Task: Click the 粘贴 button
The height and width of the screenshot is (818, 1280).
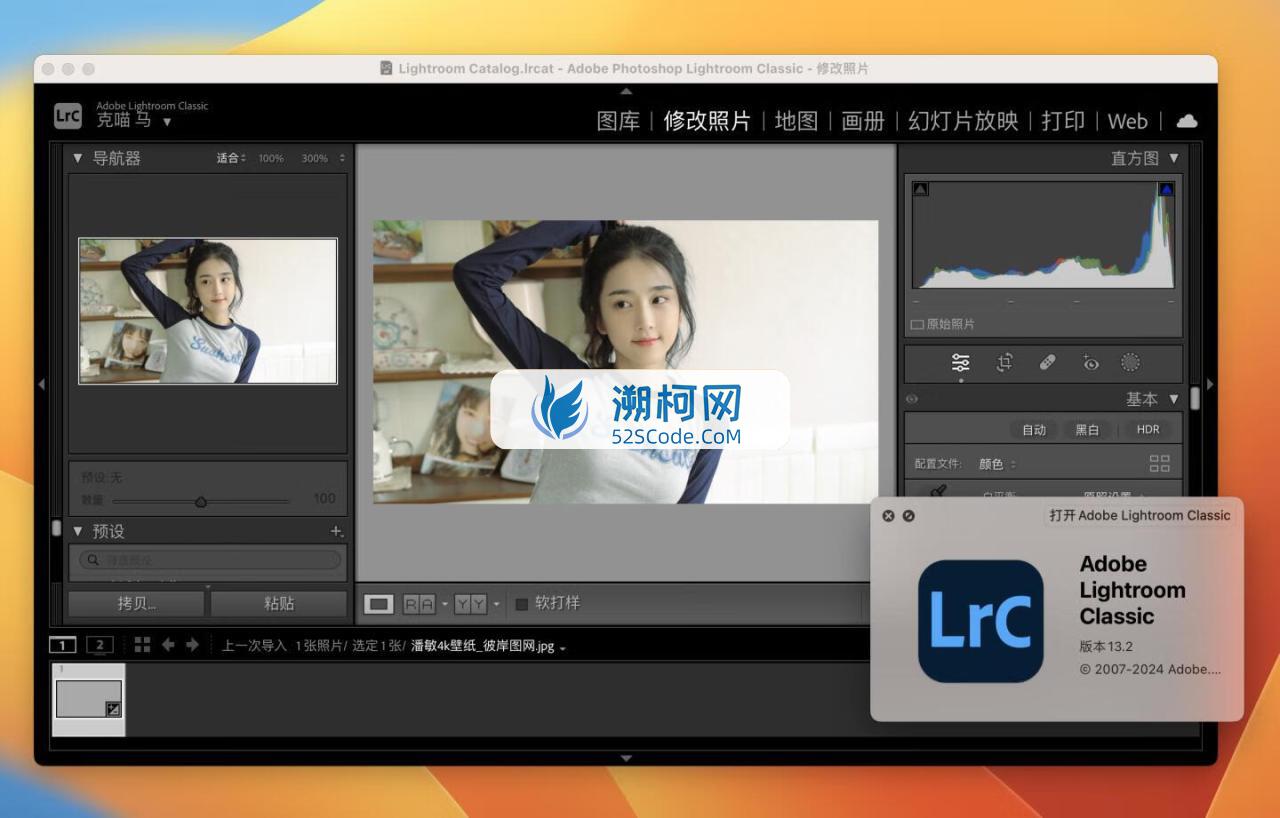Action: coord(279,603)
